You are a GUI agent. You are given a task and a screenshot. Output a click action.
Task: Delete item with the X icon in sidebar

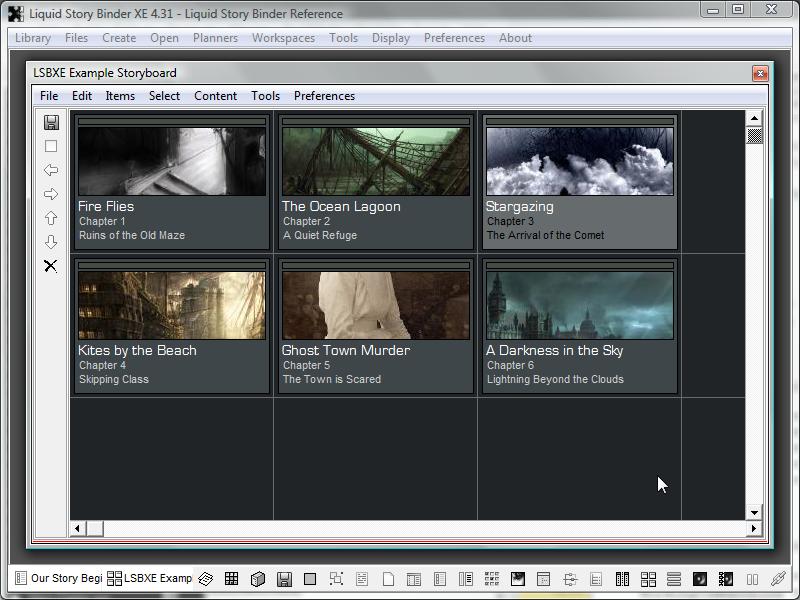[51, 266]
